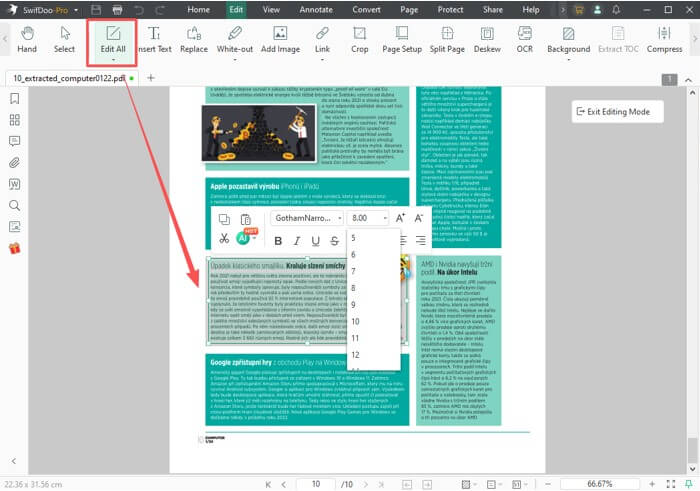Open the font name dropdown GothamNarro...
The width and height of the screenshot is (700, 491).
(x=307, y=218)
